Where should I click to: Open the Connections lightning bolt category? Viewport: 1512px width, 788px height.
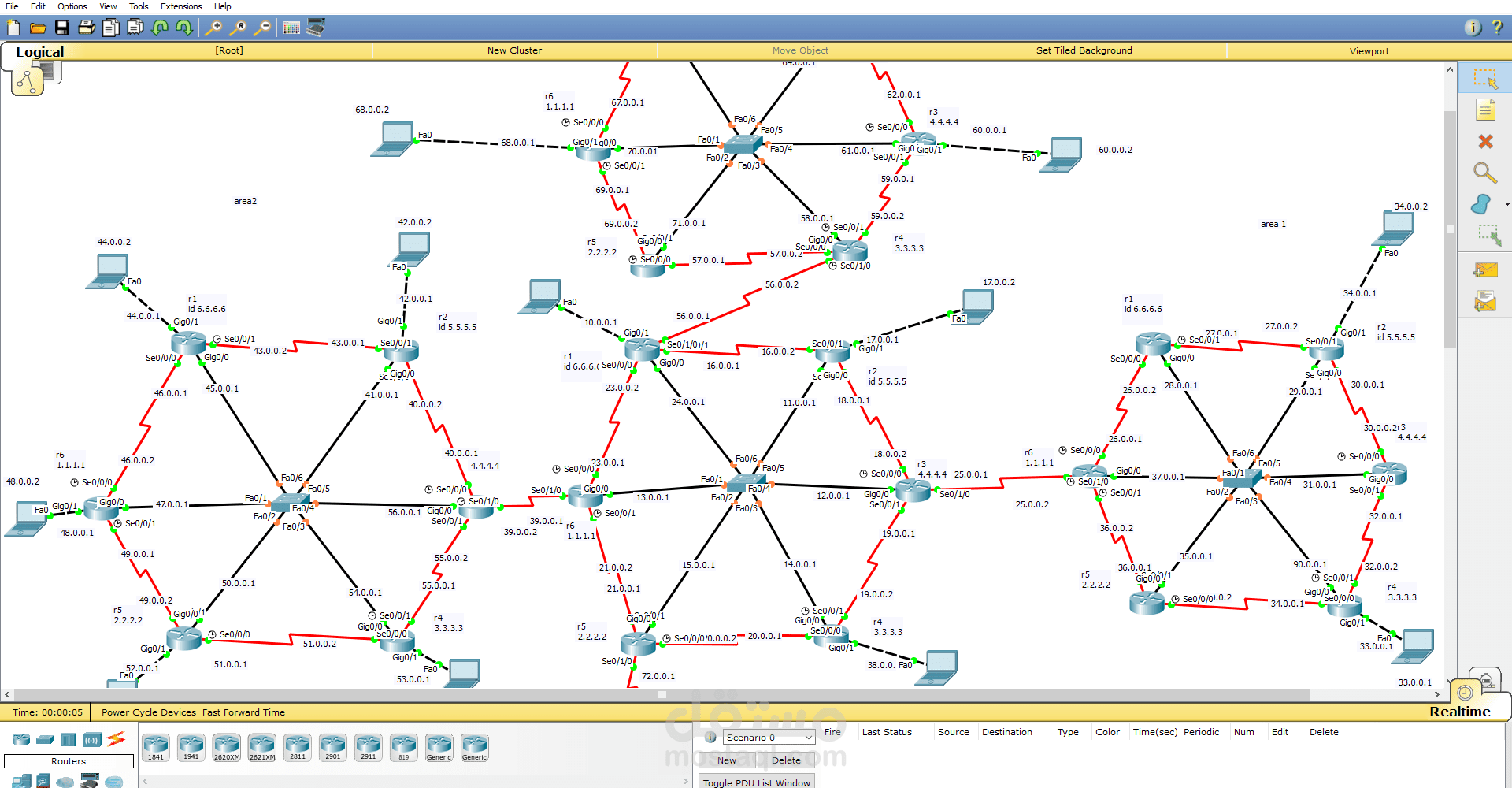pos(116,739)
